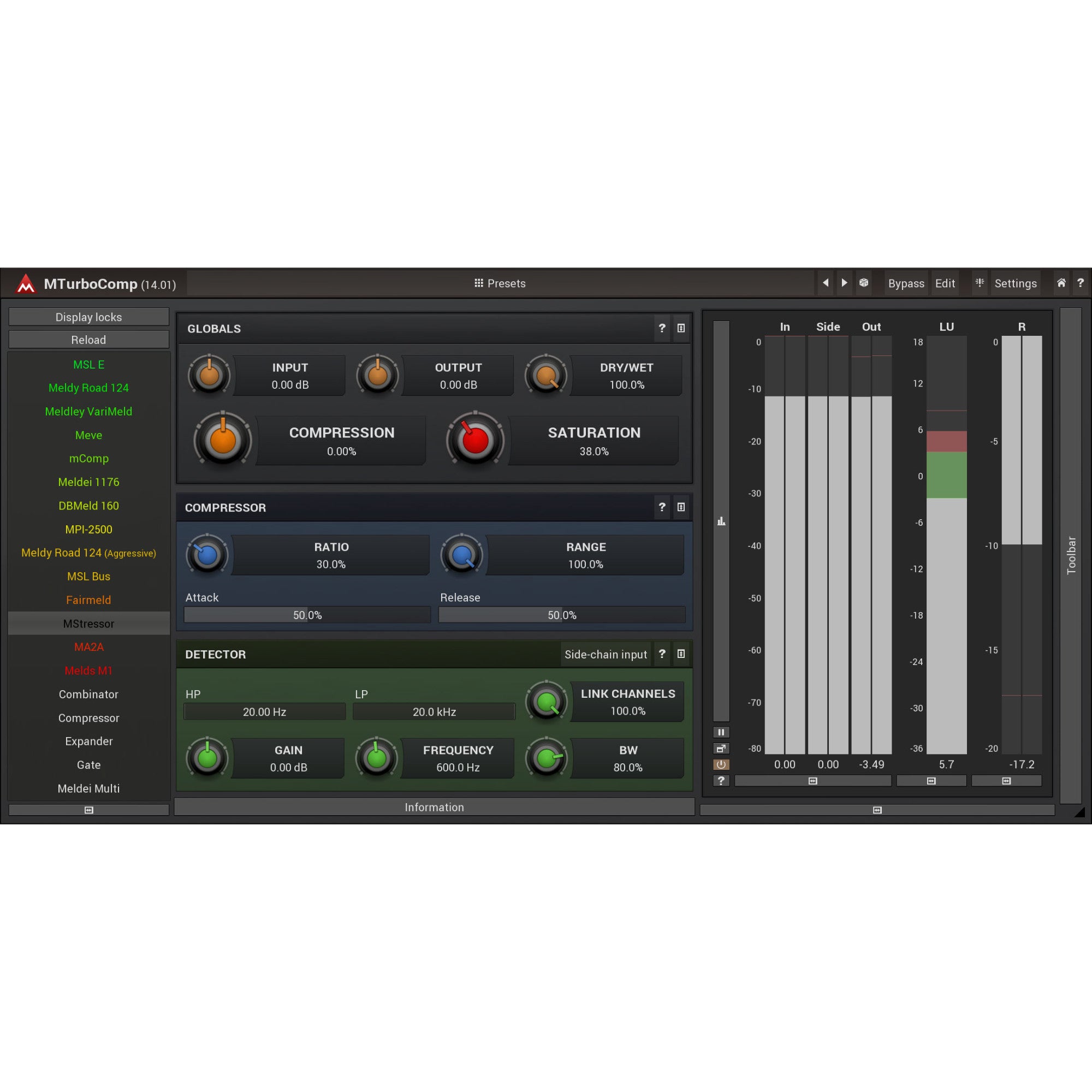Click the Release slider at 50.0%
The height and width of the screenshot is (1092, 1092).
(x=562, y=615)
